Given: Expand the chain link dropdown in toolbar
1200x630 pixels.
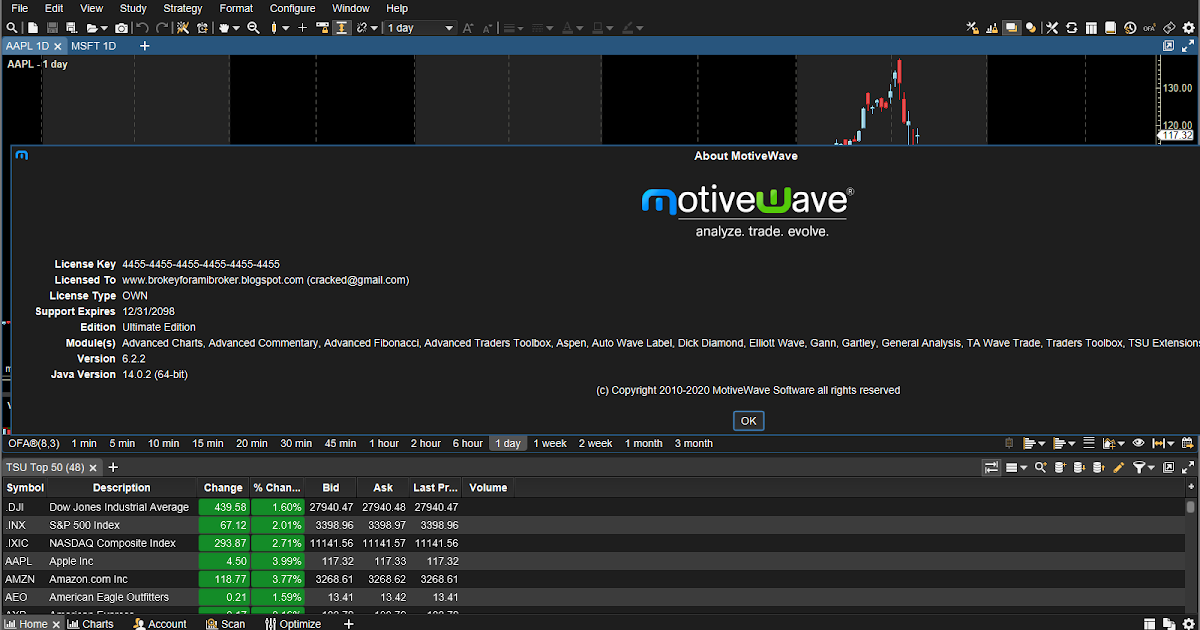Looking at the screenshot, I should coord(374,28).
